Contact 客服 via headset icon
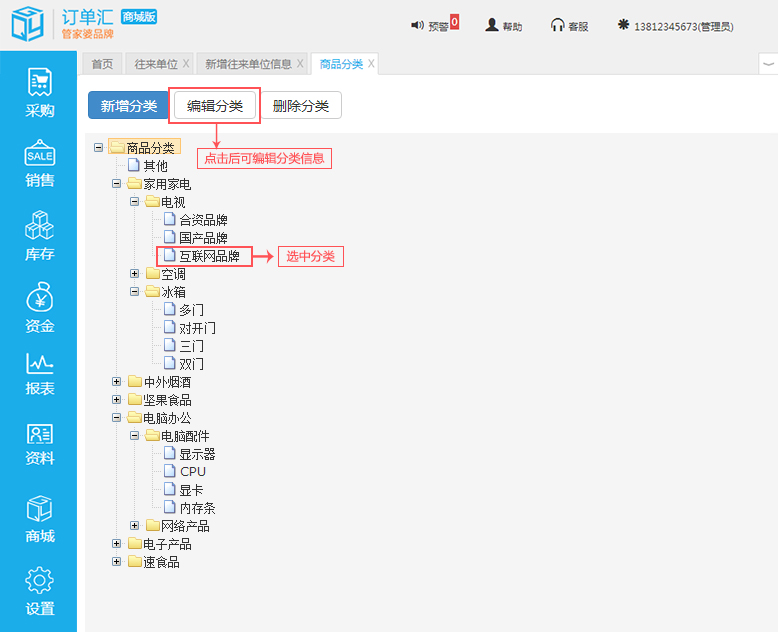The width and height of the screenshot is (780, 632). click(557, 25)
